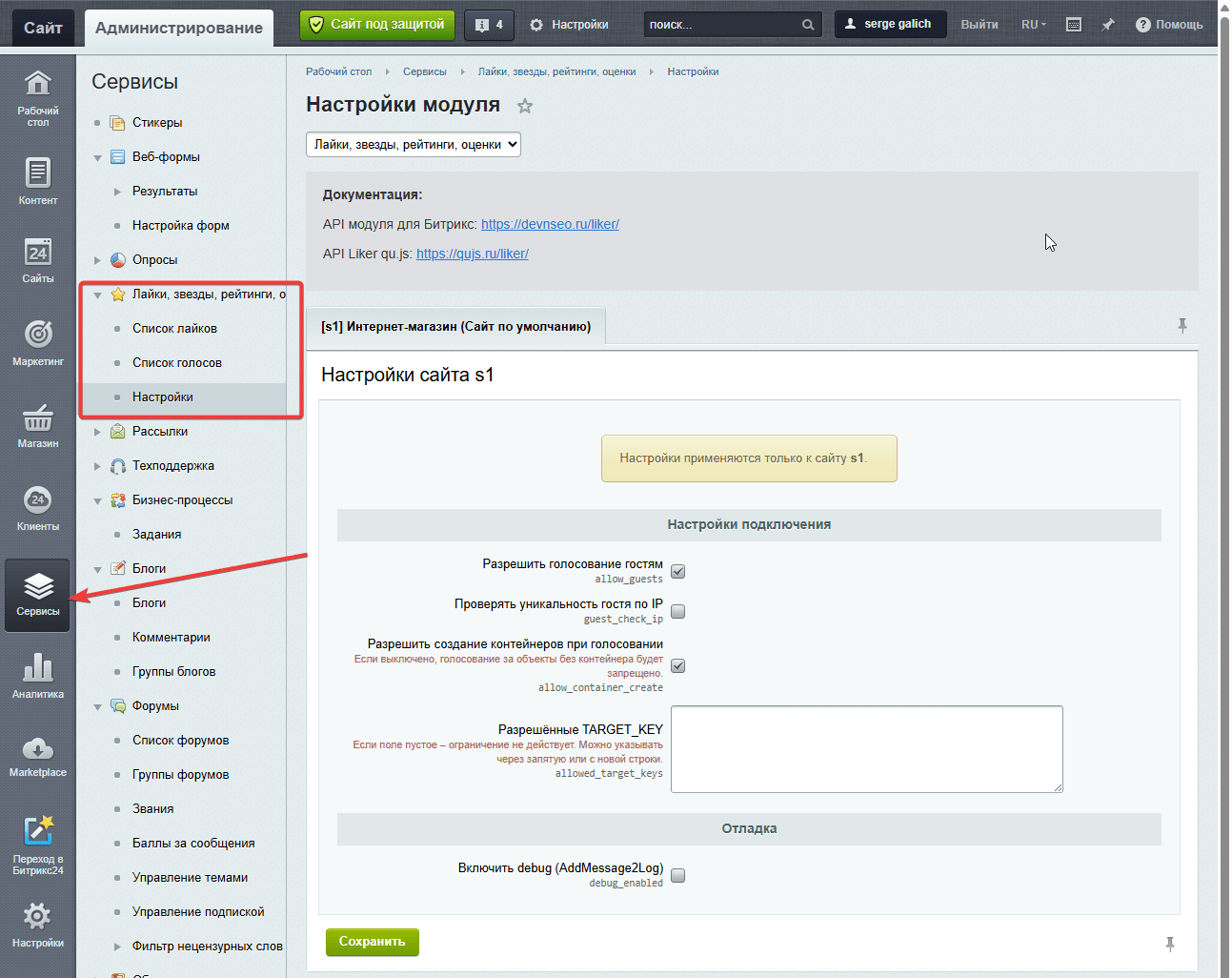The height and width of the screenshot is (978, 1232).
Task: Open Список лайков in the tree
Action: click(174, 328)
